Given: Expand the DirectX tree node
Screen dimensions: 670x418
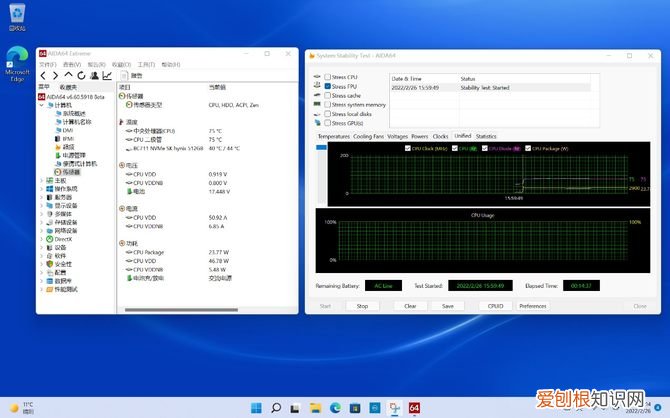Looking at the screenshot, I should pyautogui.click(x=41, y=239).
